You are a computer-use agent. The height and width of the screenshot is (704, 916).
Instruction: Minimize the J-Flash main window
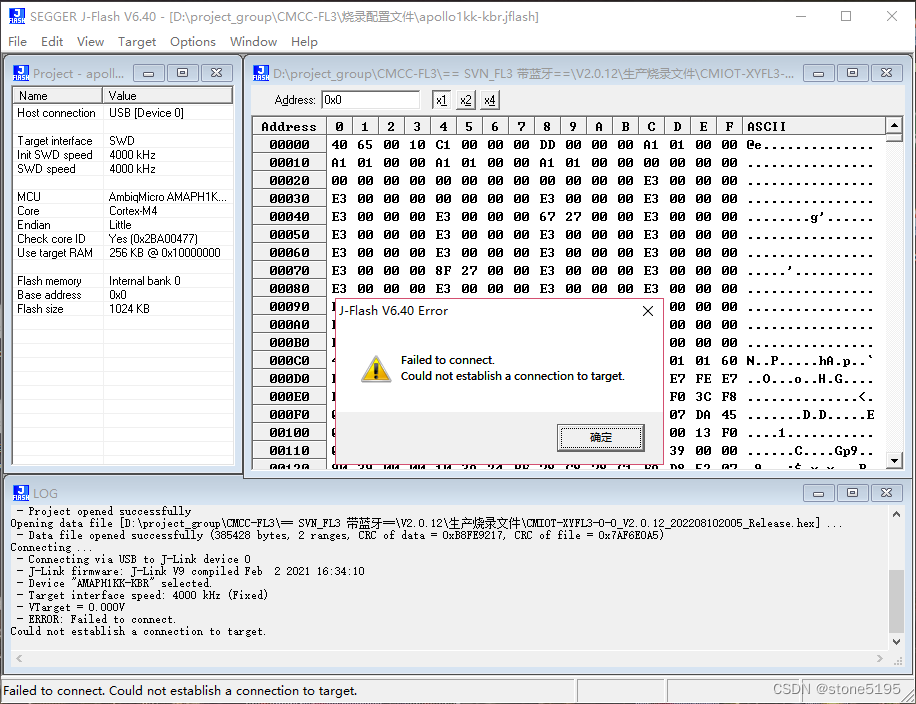801,16
